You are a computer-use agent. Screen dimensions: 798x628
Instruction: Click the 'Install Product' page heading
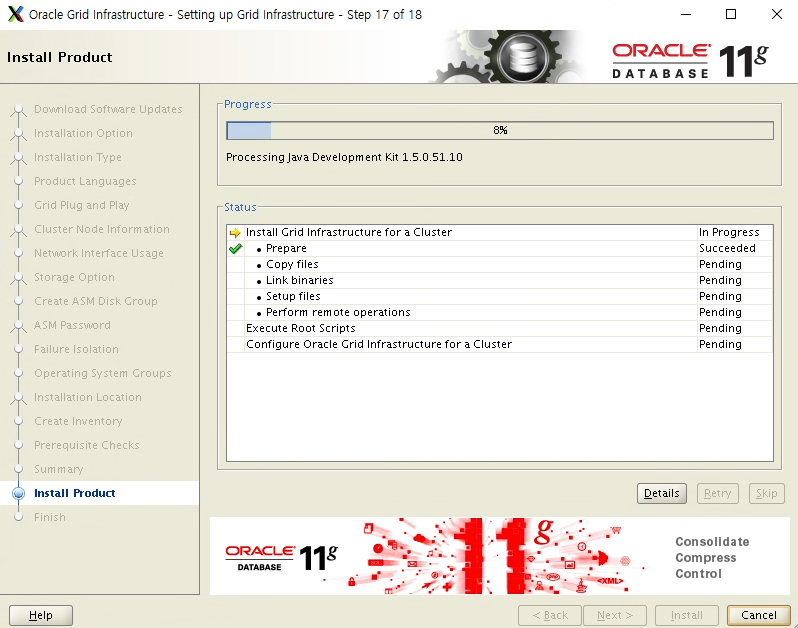pos(60,57)
